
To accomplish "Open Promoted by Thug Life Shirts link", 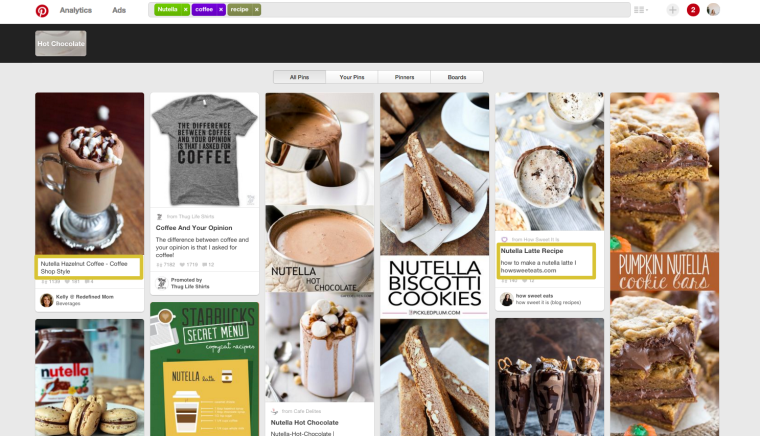I will coord(190,283).
